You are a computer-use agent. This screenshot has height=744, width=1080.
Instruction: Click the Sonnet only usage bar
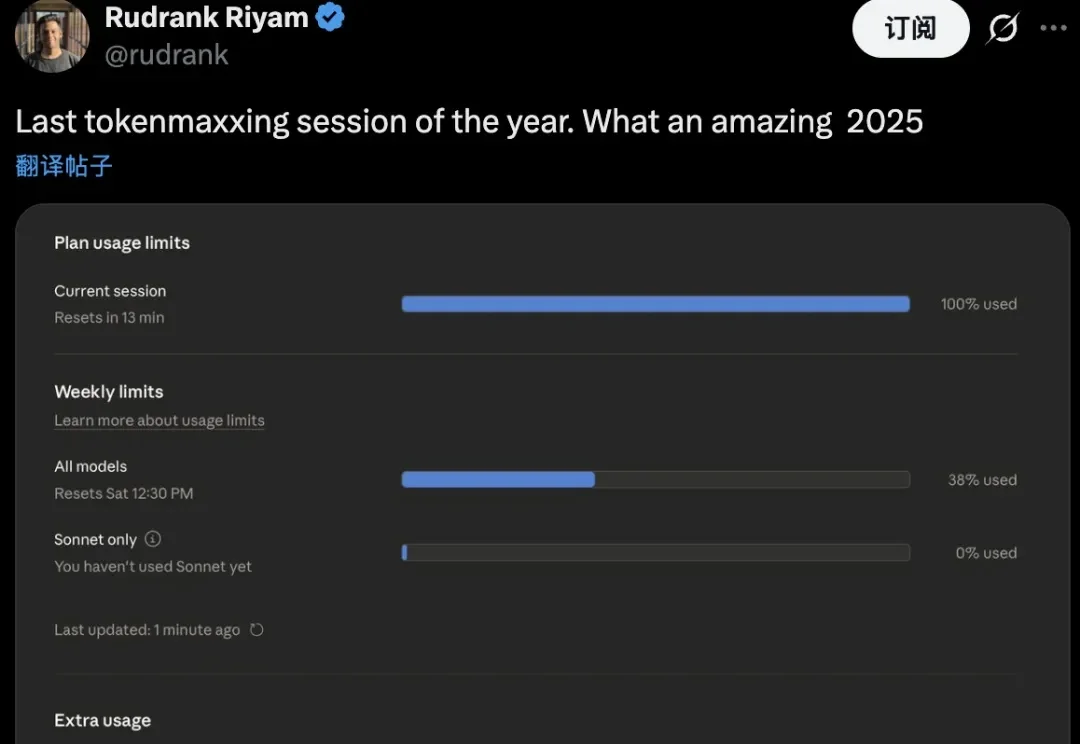click(655, 553)
